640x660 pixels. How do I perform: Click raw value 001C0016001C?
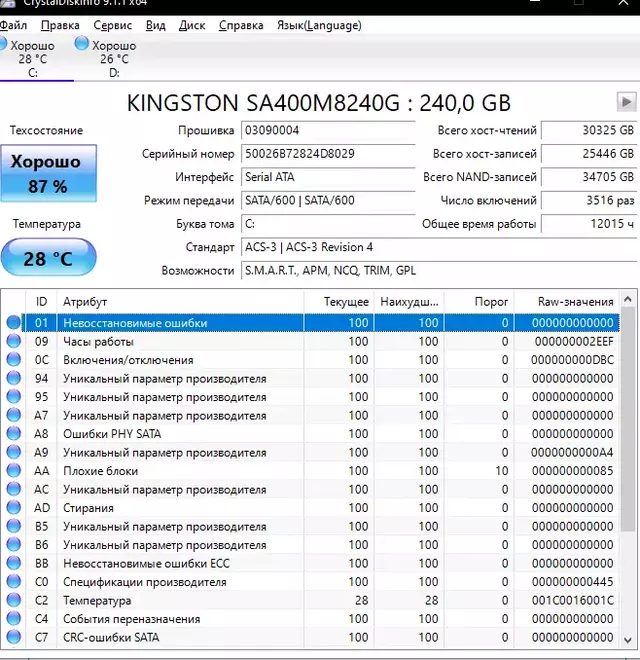[573, 601]
